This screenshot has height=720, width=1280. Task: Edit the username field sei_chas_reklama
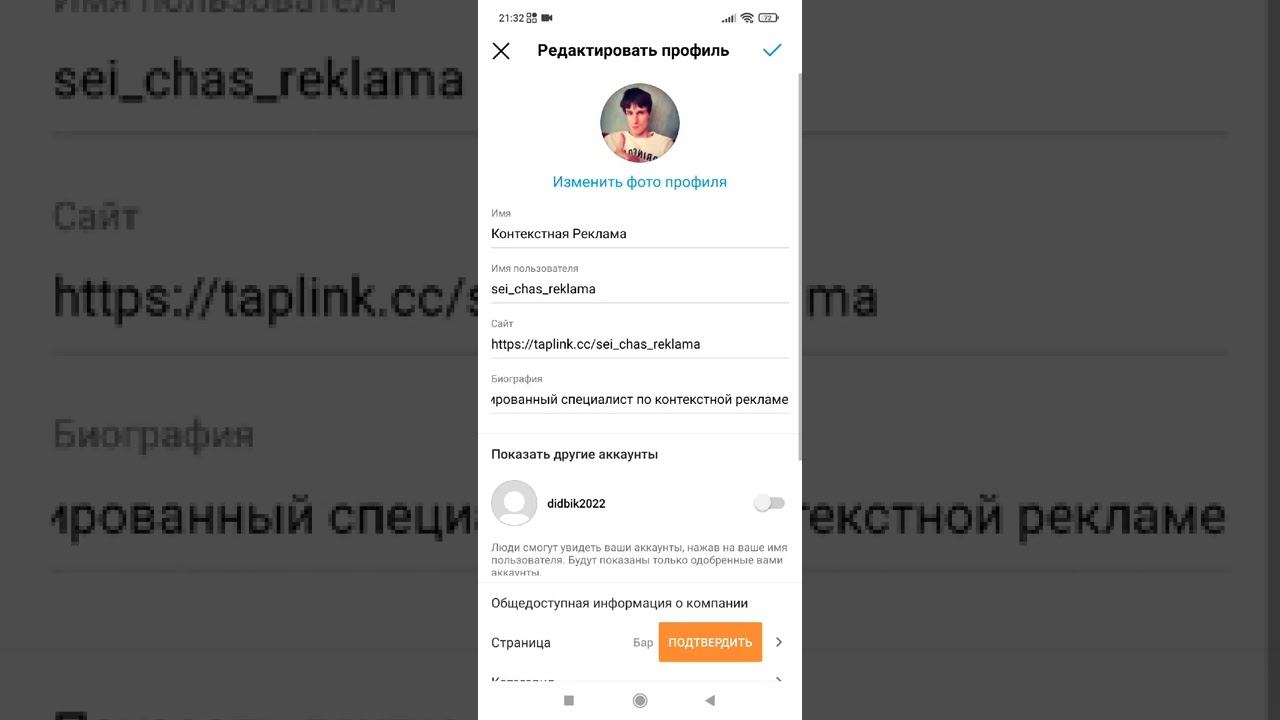click(640, 289)
